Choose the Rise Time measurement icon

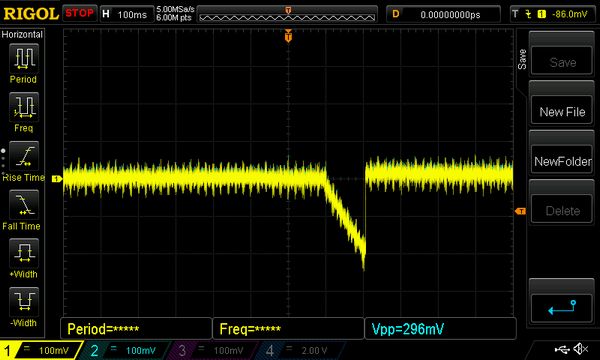24,156
